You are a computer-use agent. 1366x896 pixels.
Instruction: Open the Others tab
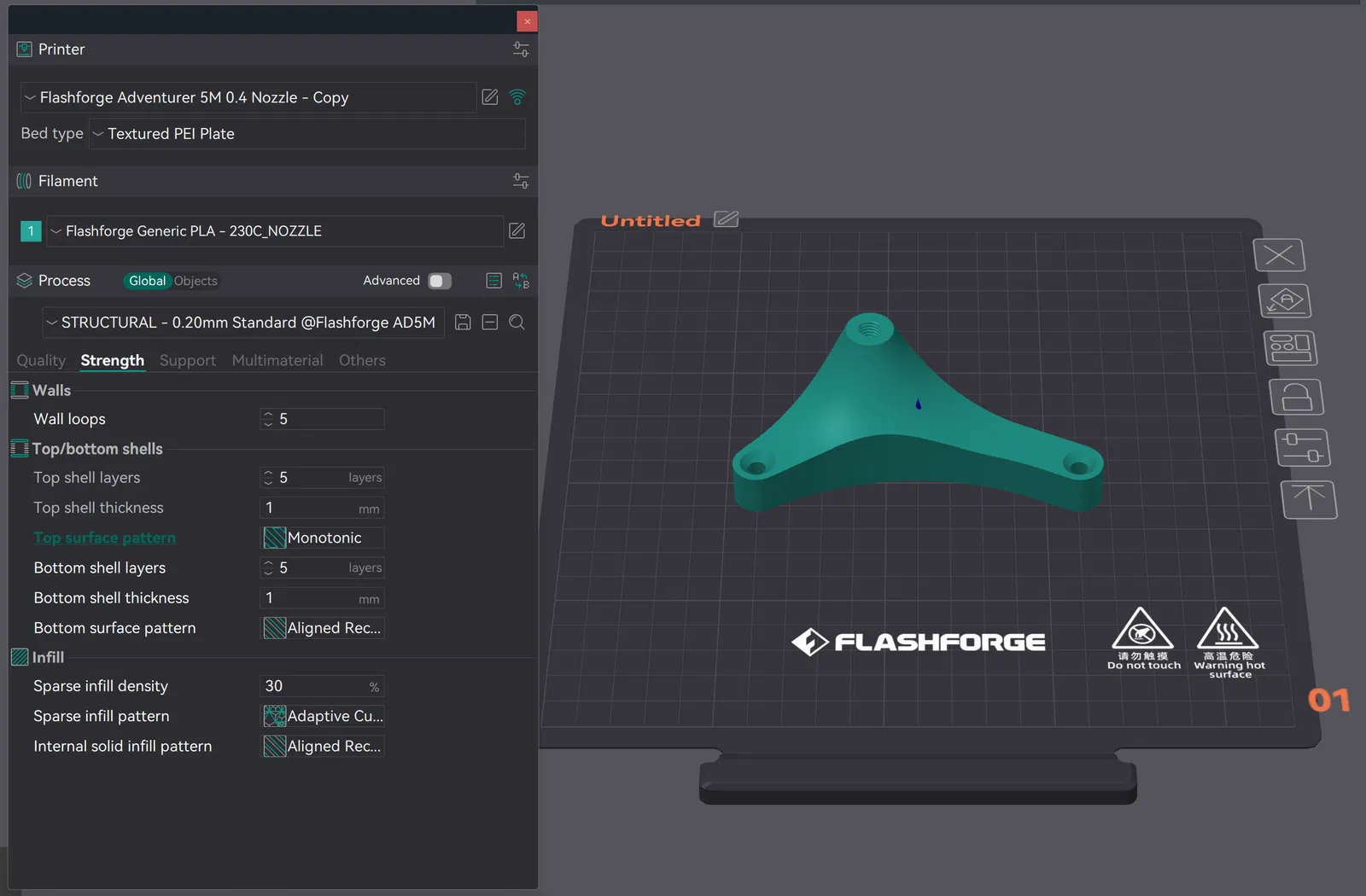point(362,360)
